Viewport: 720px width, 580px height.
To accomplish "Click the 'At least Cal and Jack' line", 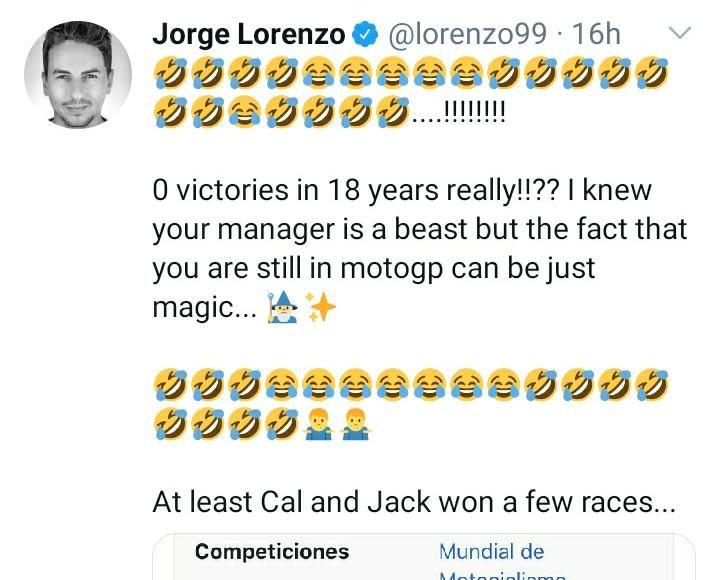I will click(x=414, y=502).
